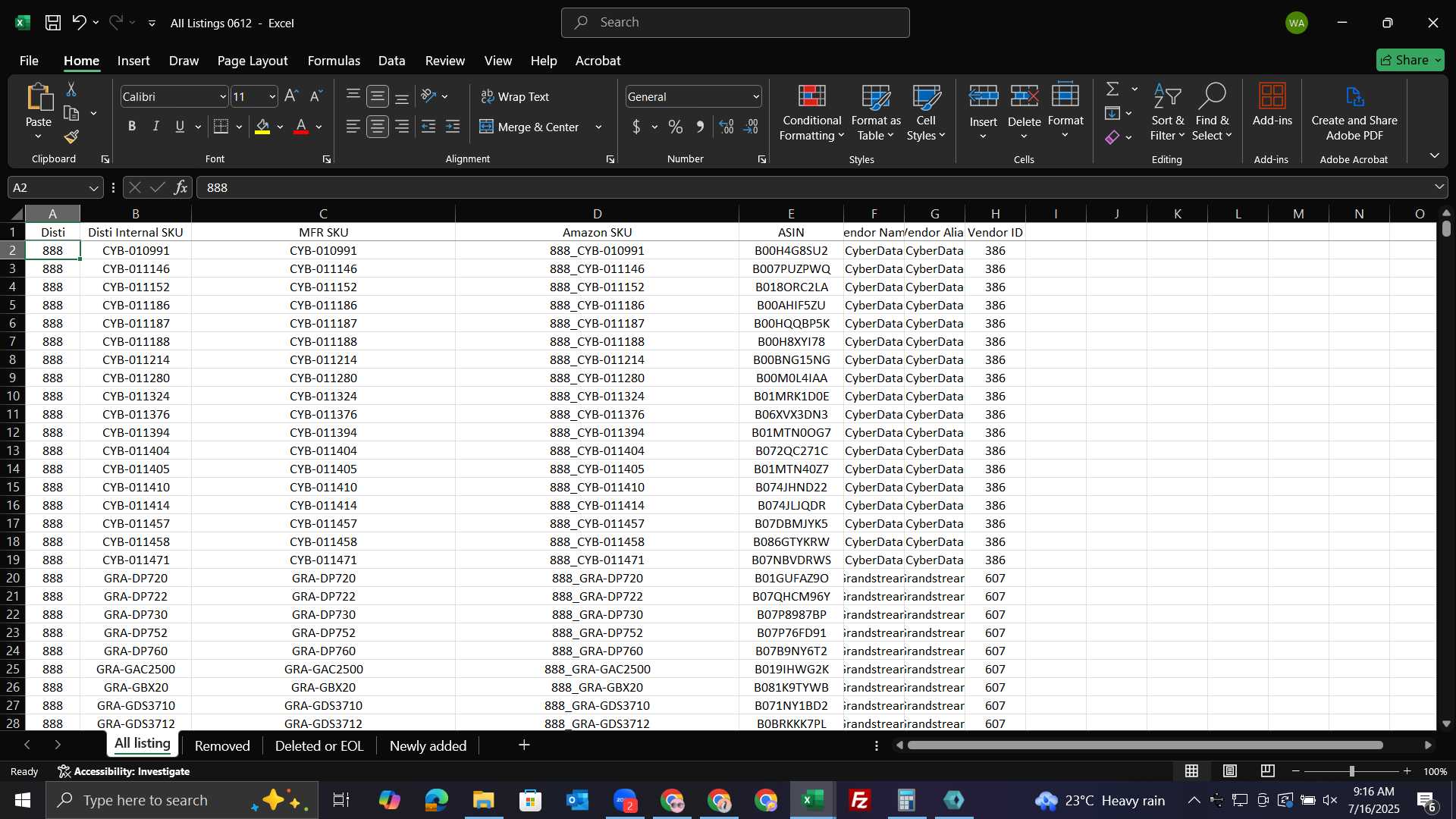Click Sort & Filter button

1166,112
